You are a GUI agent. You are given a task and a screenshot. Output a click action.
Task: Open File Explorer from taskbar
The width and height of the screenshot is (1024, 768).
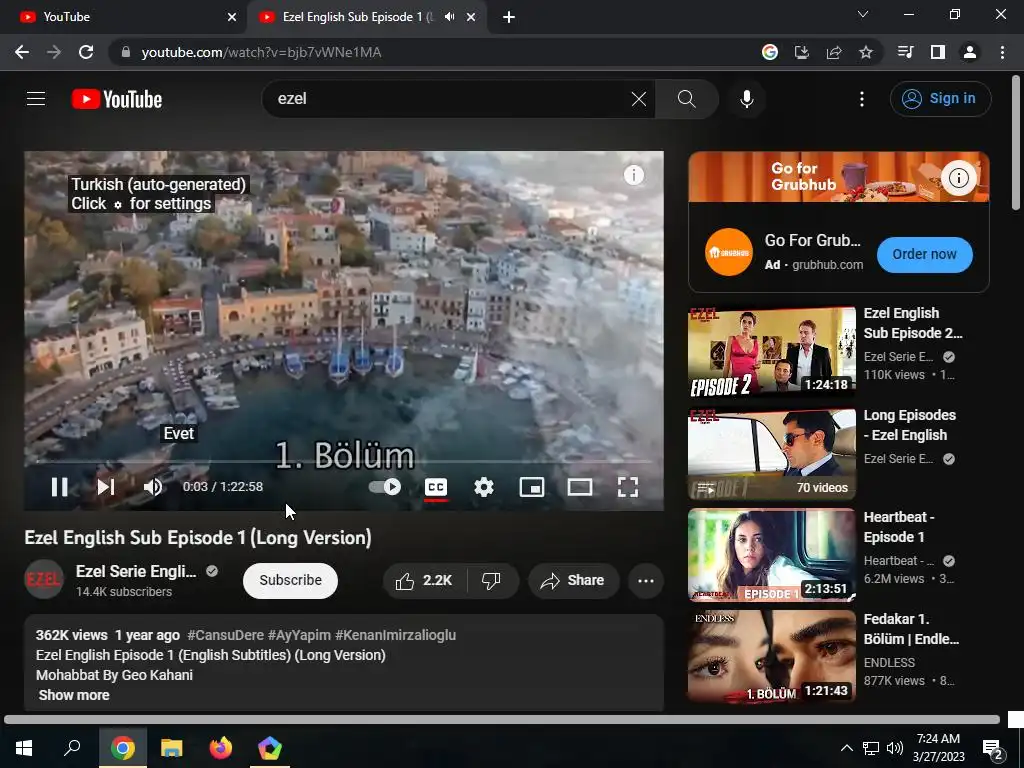point(172,748)
